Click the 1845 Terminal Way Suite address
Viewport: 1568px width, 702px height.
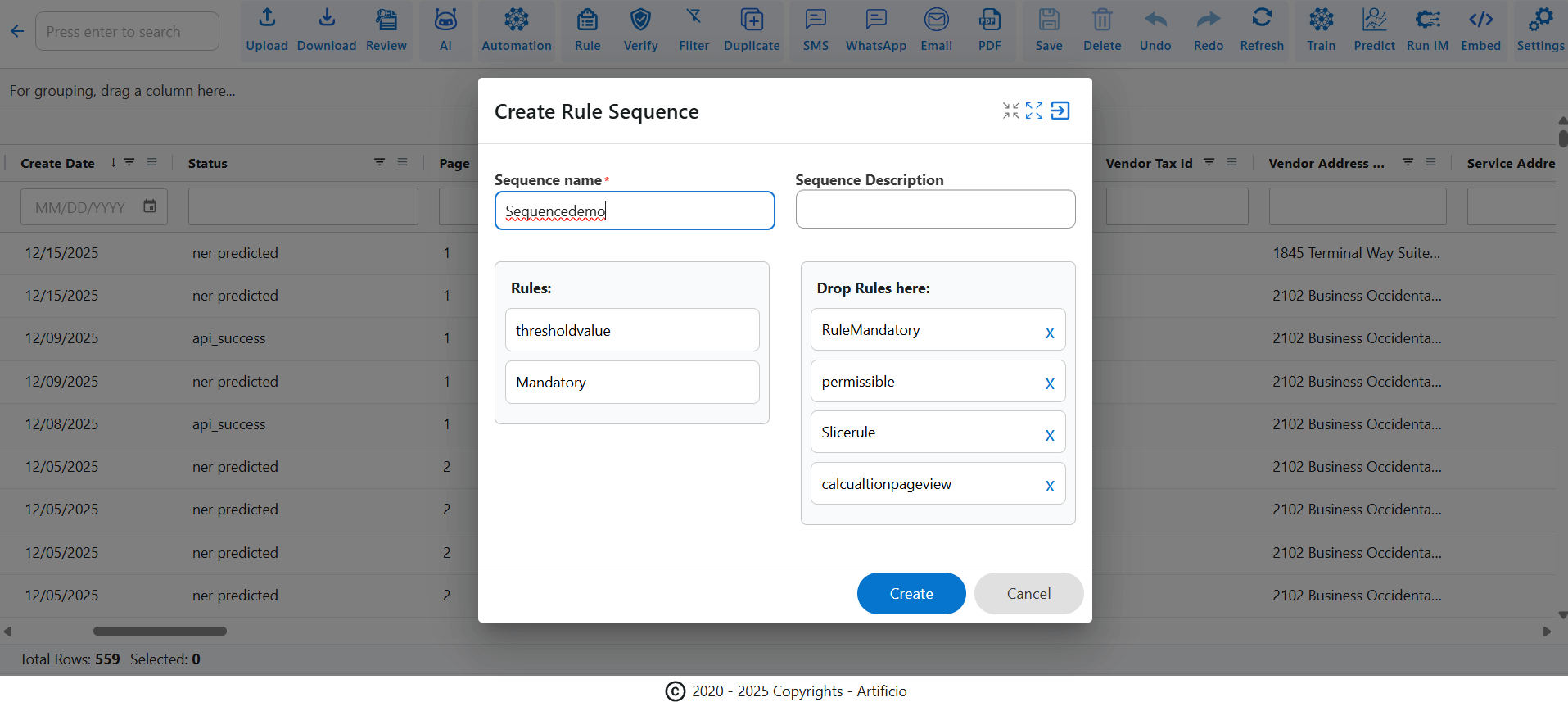coord(1356,253)
